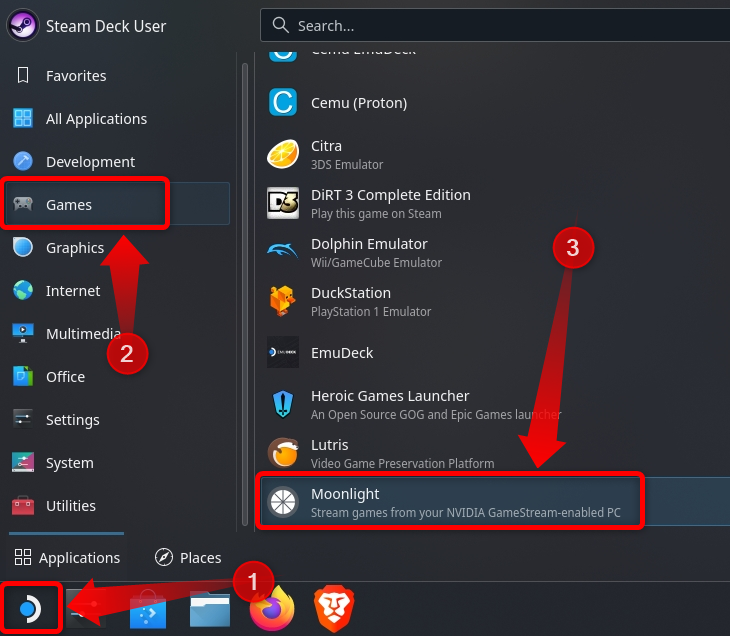Launch Discover store from the taskbar

[148, 608]
